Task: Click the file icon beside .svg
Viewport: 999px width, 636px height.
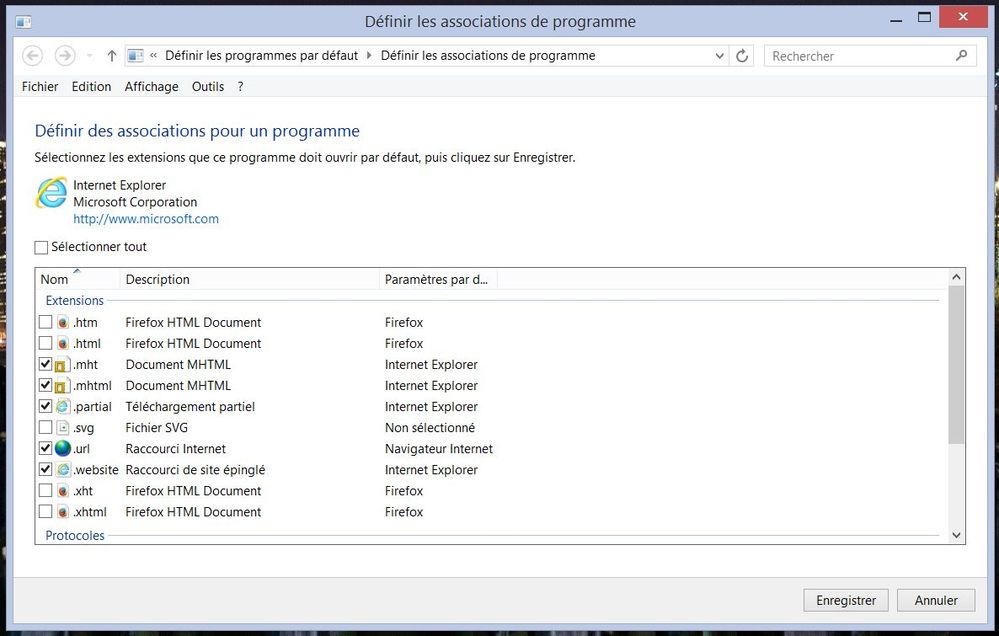Action: (x=63, y=428)
